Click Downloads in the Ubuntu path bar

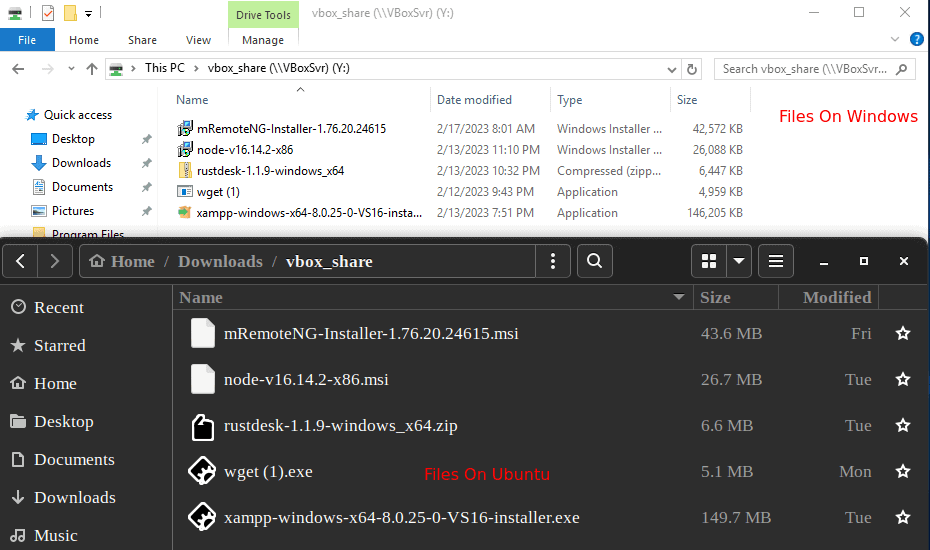[220, 261]
